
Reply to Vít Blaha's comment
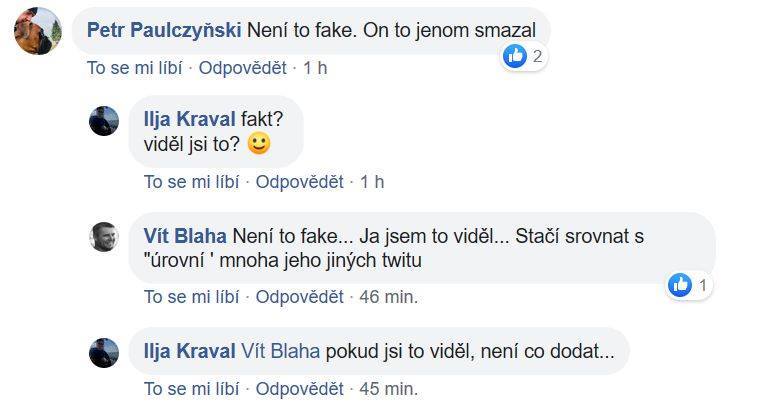[300, 297]
